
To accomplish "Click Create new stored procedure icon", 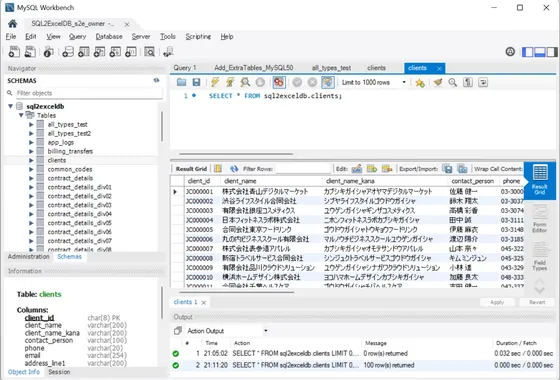I will [115, 52].
